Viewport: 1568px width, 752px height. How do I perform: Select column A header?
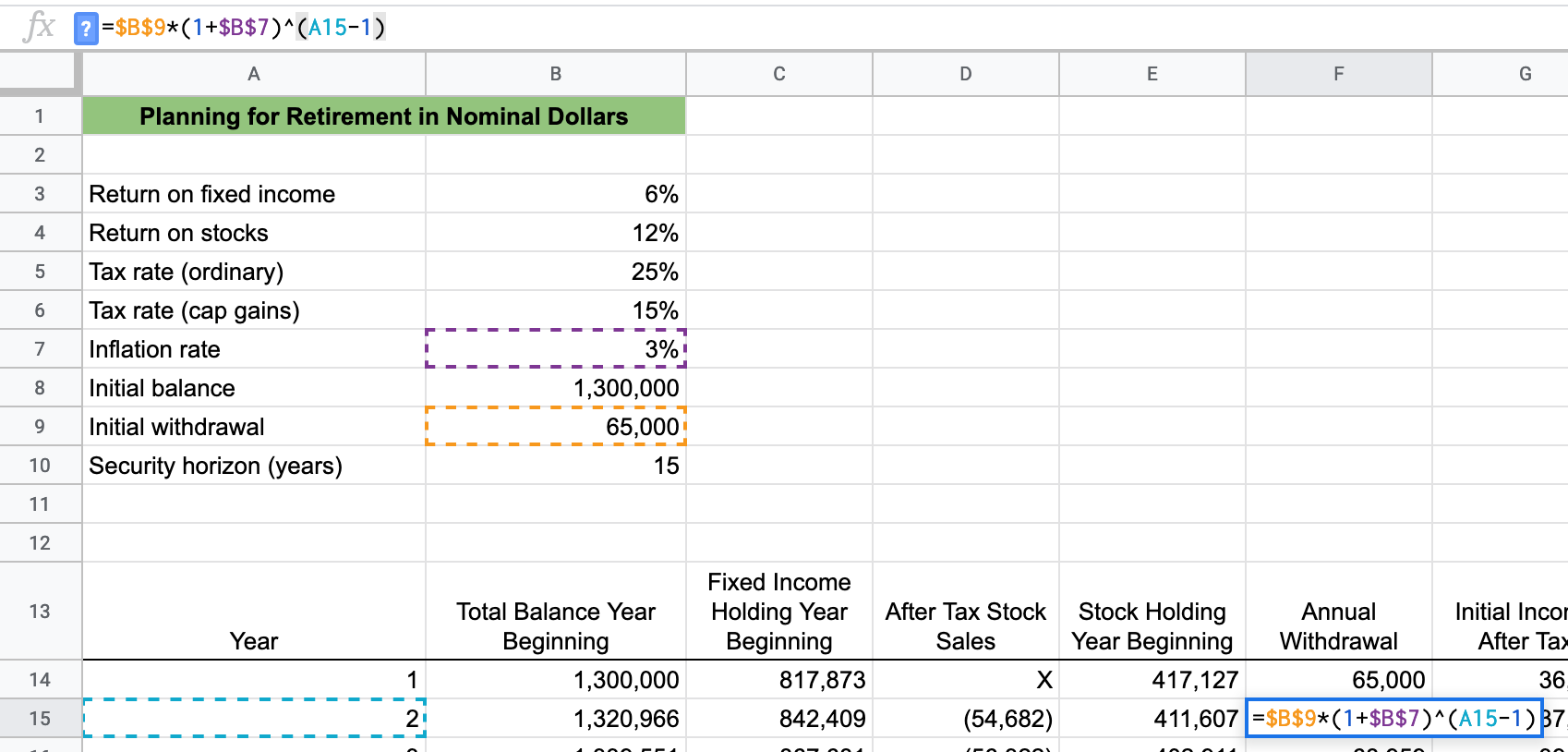(254, 74)
